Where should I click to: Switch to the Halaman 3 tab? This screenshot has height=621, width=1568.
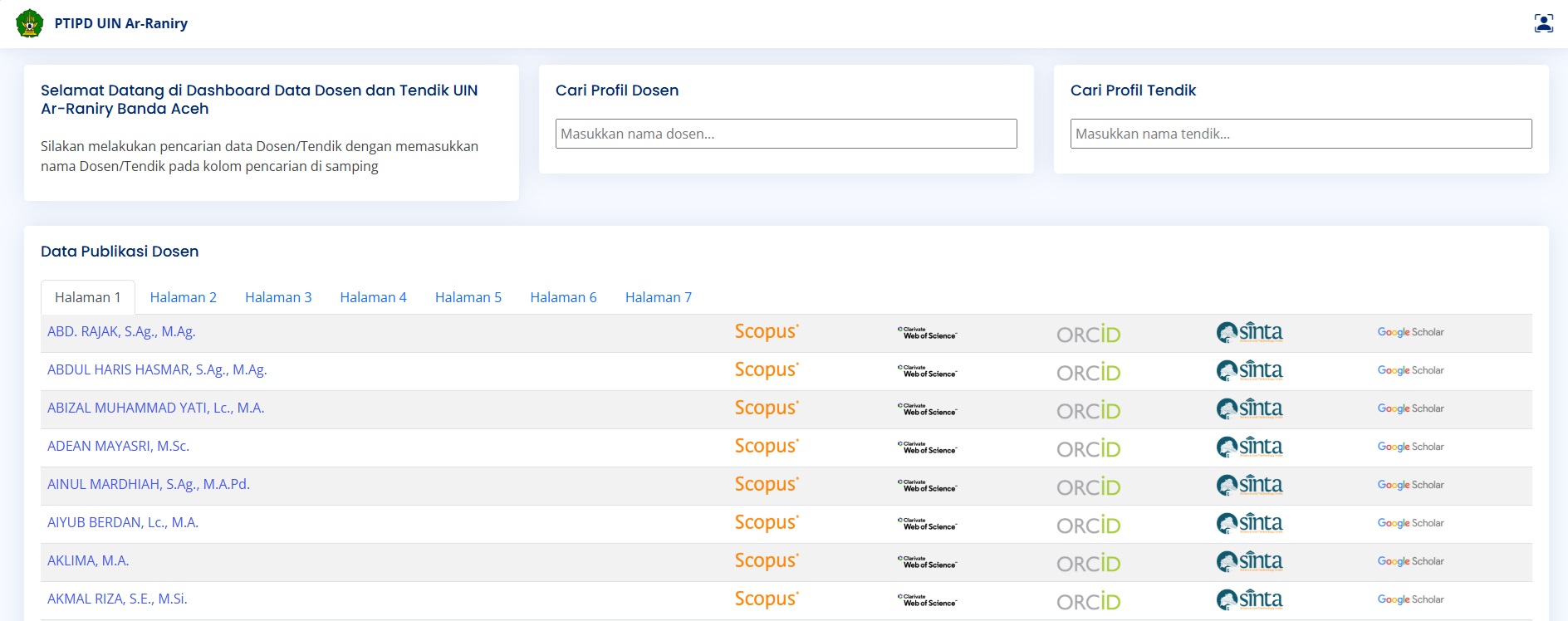tap(278, 297)
